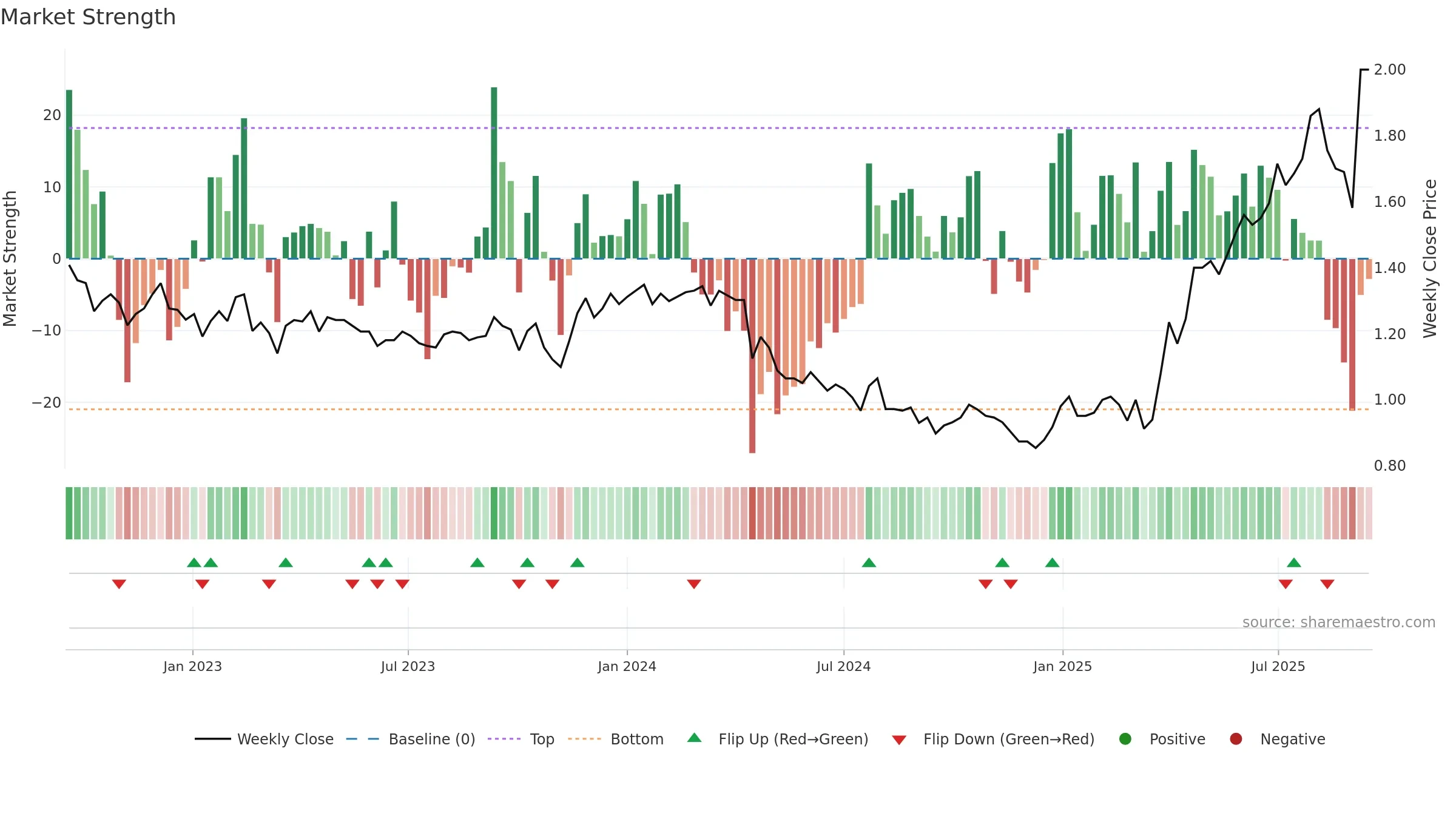
Task: Click the flip-up marker just before Jan 2025
Action: pyautogui.click(x=1053, y=562)
